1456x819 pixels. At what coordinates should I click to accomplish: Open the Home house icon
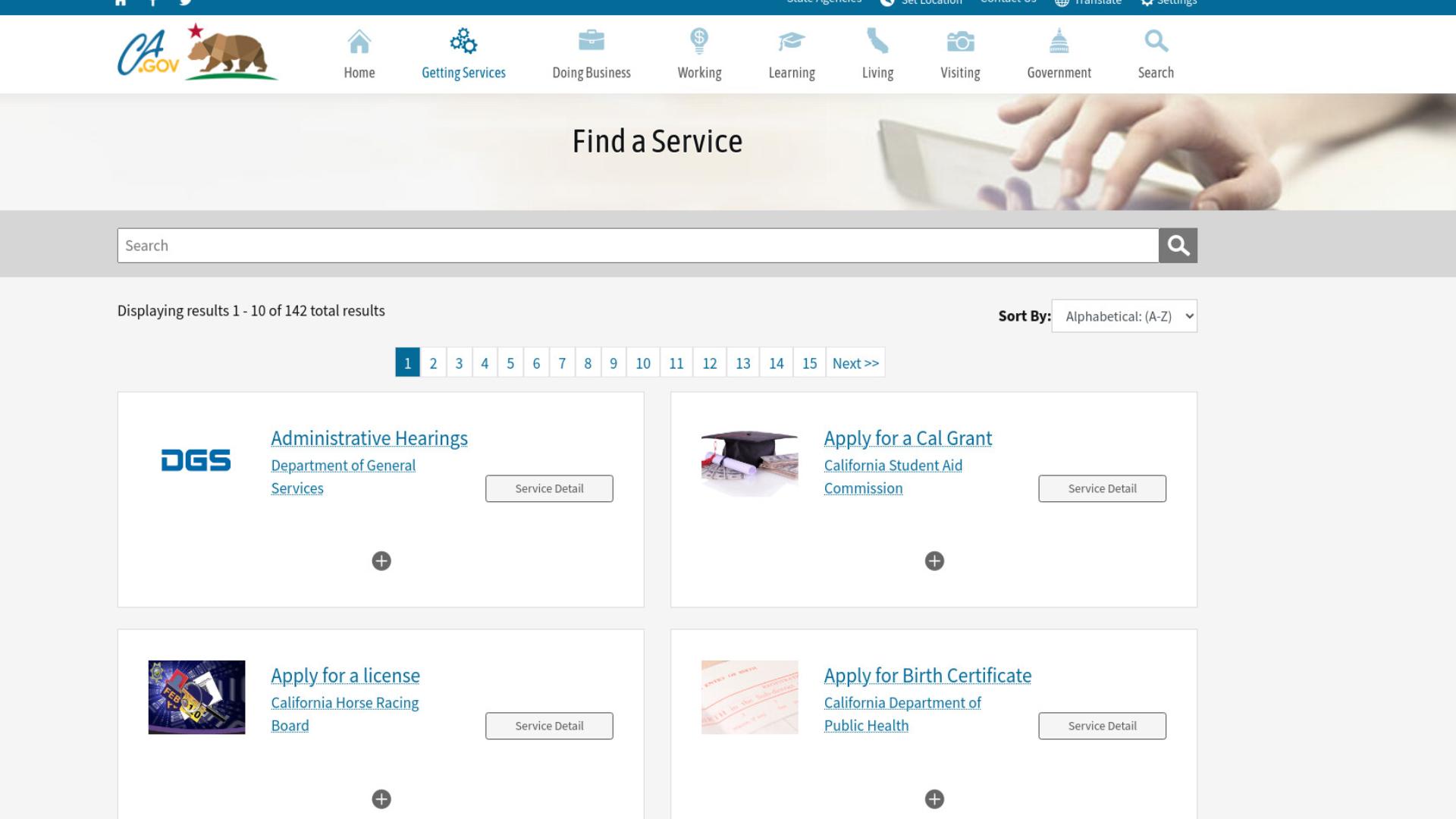tap(359, 42)
